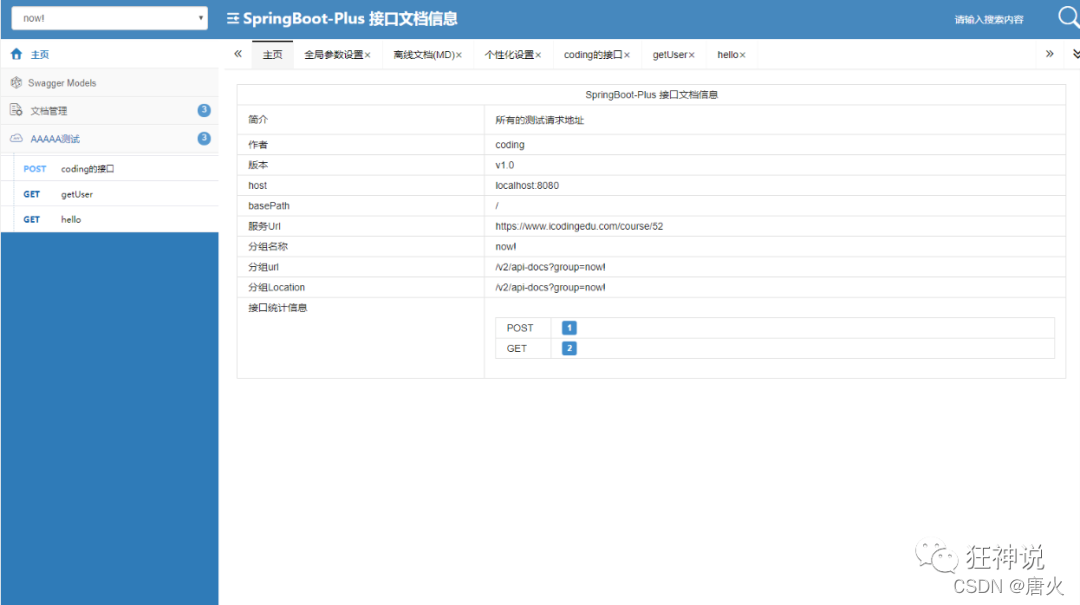Image resolution: width=1080 pixels, height=605 pixels.
Task: Click the 分组url /v2/api-docs value
Action: click(x=550, y=267)
